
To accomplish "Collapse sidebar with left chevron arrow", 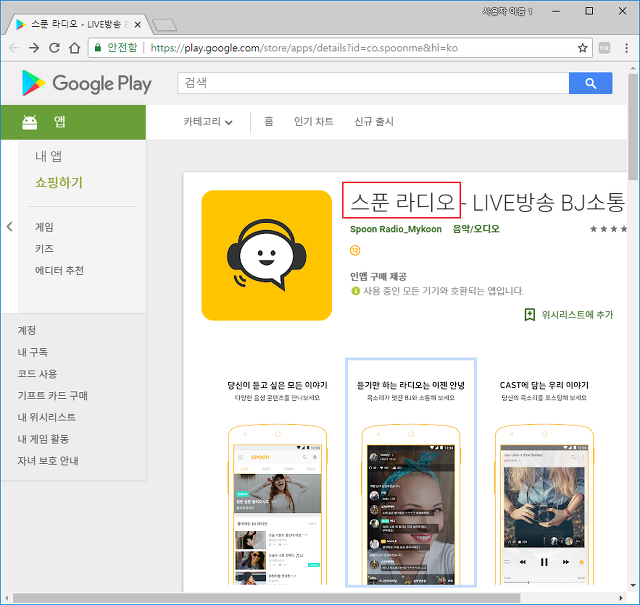I will 9,227.
